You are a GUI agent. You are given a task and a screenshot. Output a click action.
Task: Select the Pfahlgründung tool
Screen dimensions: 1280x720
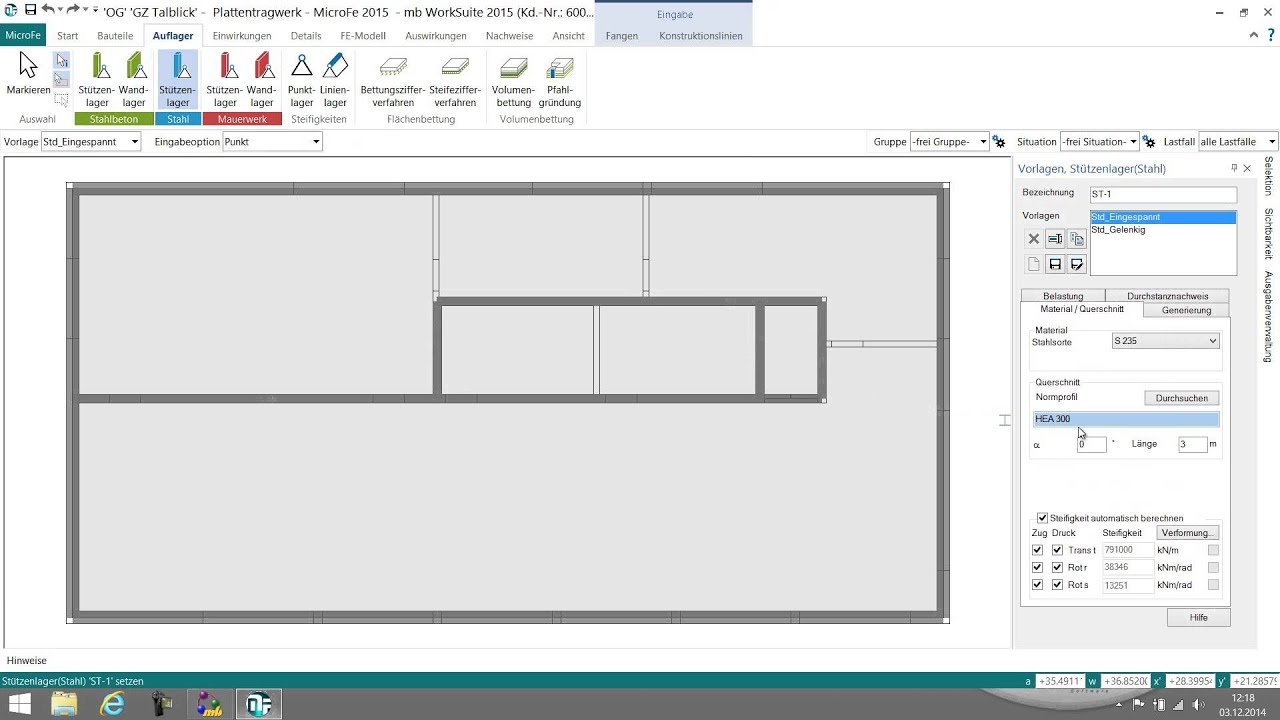[560, 80]
